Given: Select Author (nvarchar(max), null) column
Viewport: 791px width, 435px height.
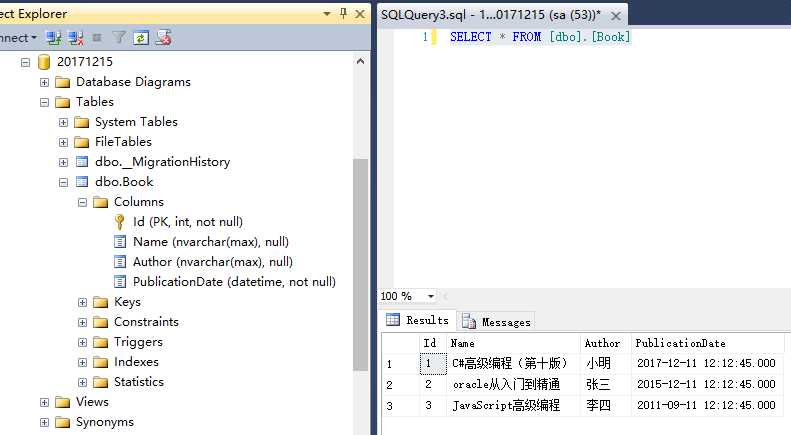Looking at the screenshot, I should pos(213,261).
